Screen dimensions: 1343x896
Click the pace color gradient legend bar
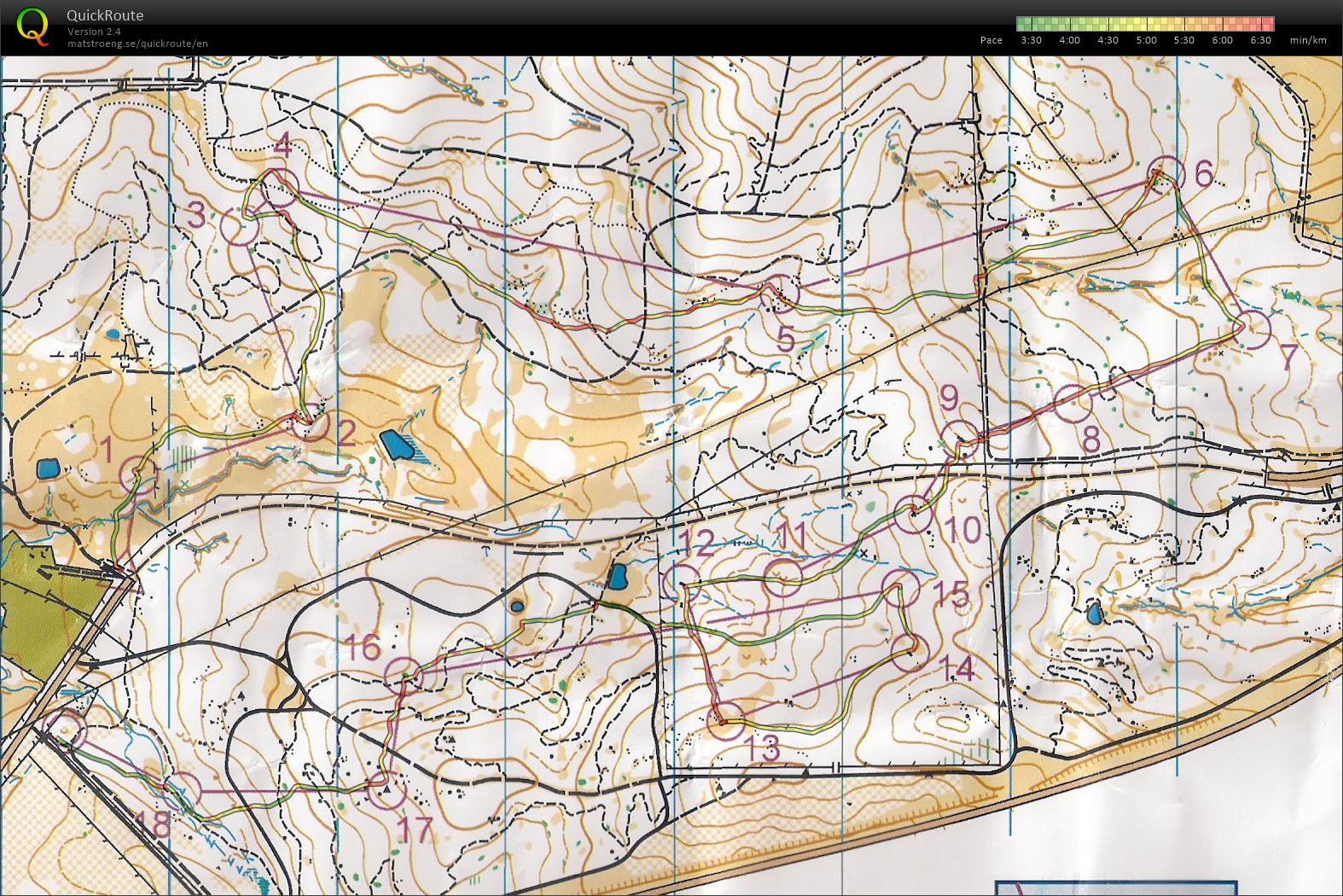[x=1145, y=24]
